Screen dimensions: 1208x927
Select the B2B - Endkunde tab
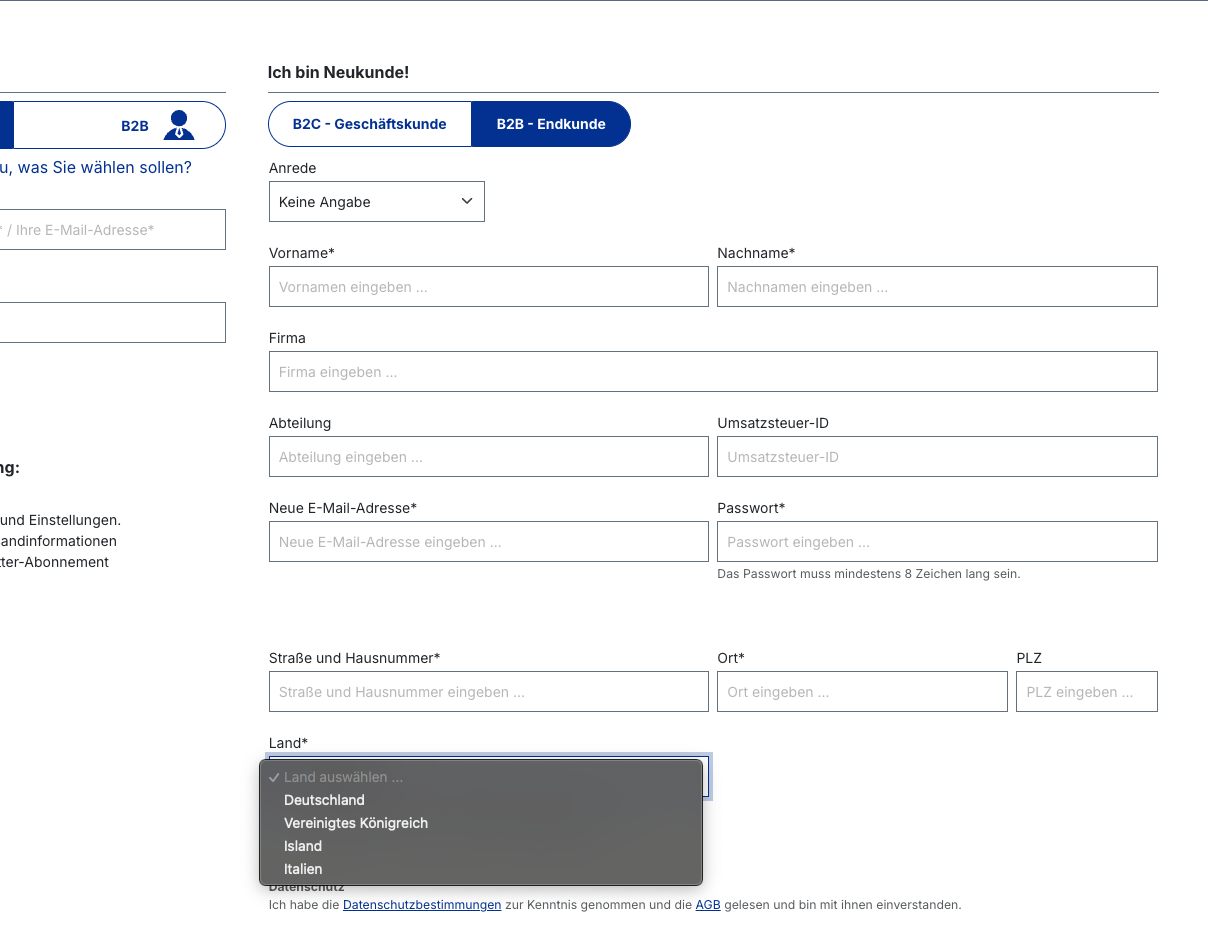pos(551,124)
